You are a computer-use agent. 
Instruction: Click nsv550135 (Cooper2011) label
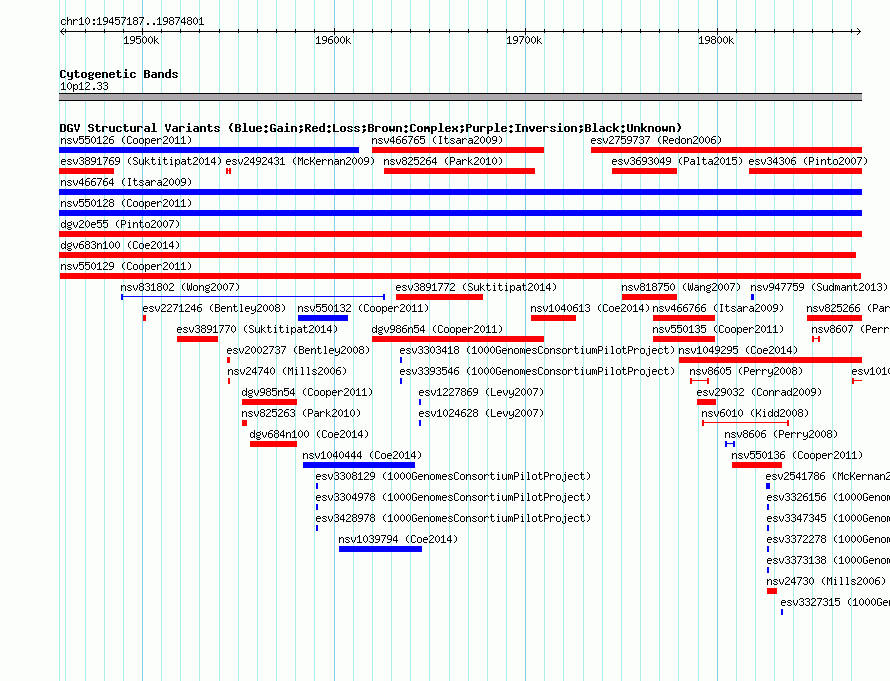pyautogui.click(x=718, y=329)
